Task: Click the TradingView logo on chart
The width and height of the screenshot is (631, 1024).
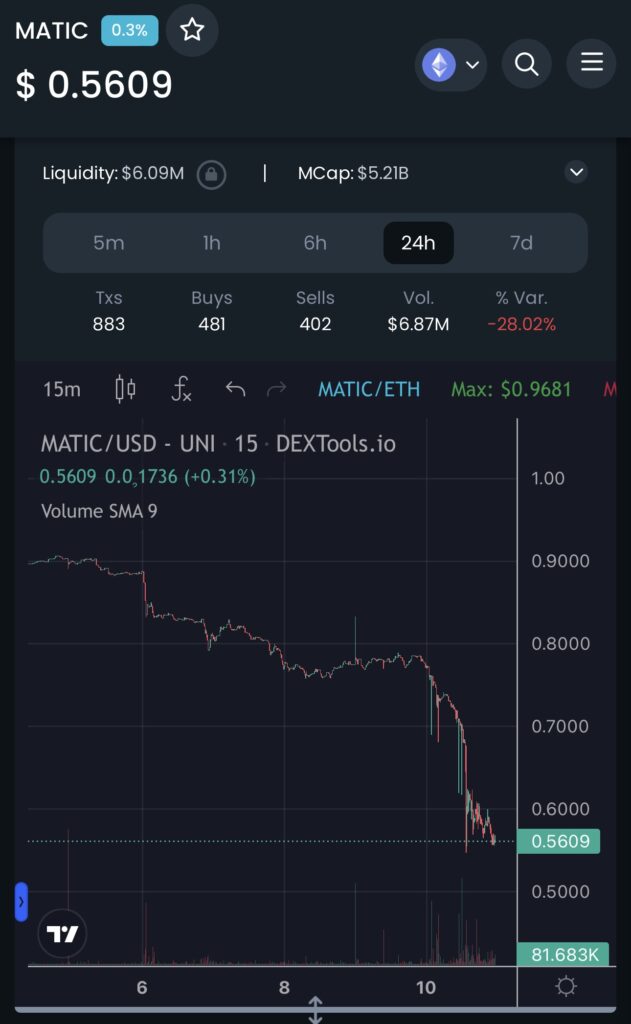Action: point(63,935)
